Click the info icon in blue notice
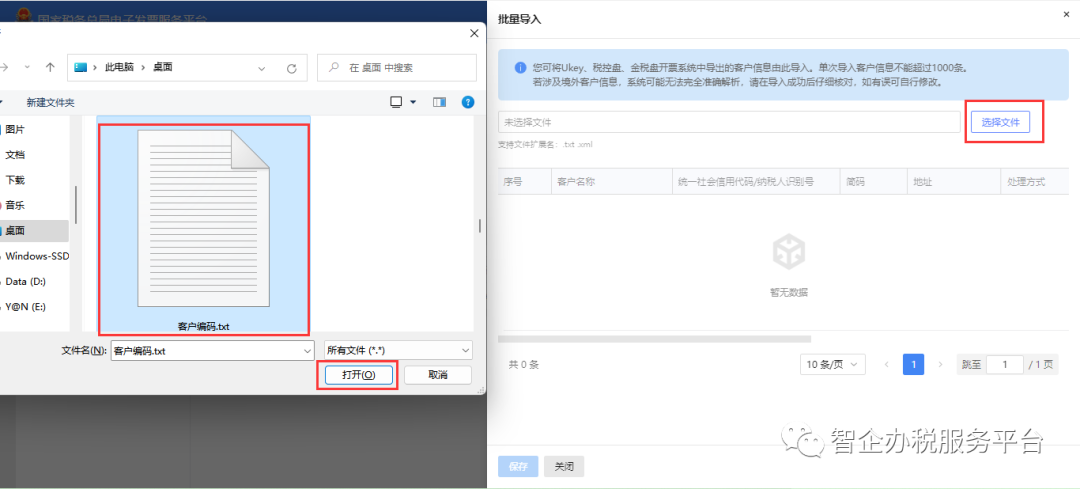Image resolution: width=1080 pixels, height=489 pixels. (520, 68)
